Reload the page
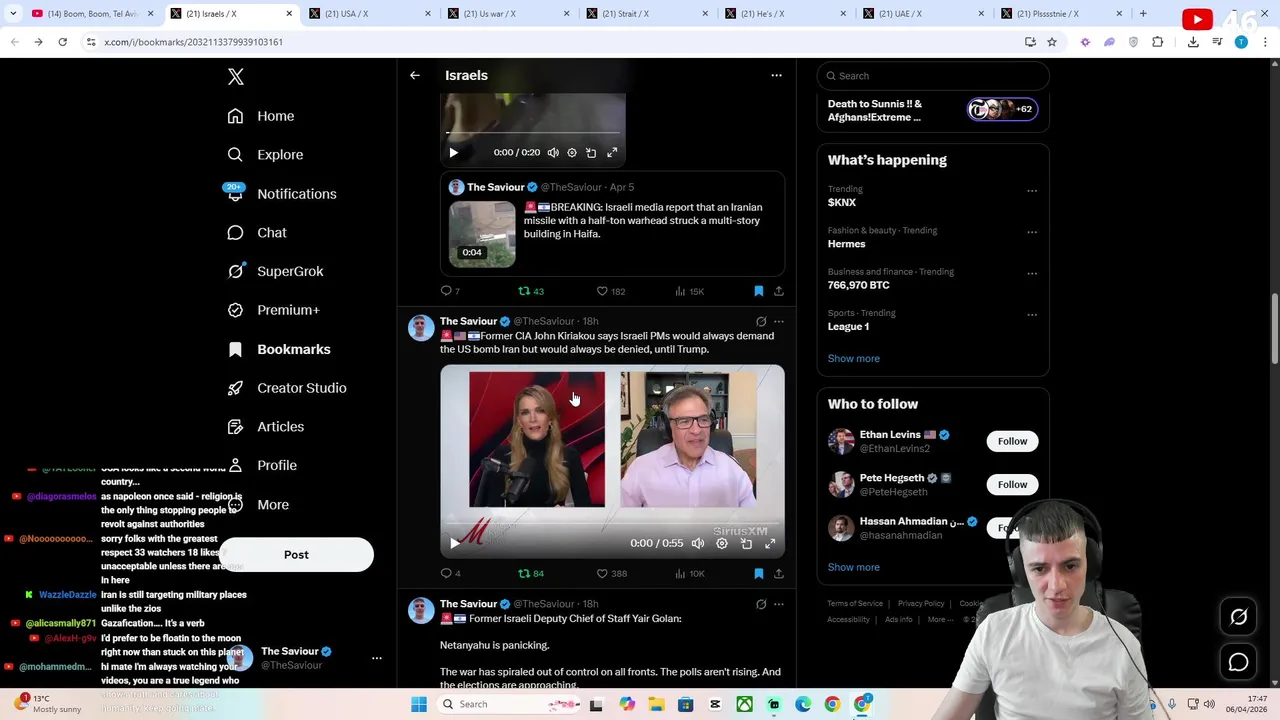Screen dimensions: 1280x720 (62, 42)
